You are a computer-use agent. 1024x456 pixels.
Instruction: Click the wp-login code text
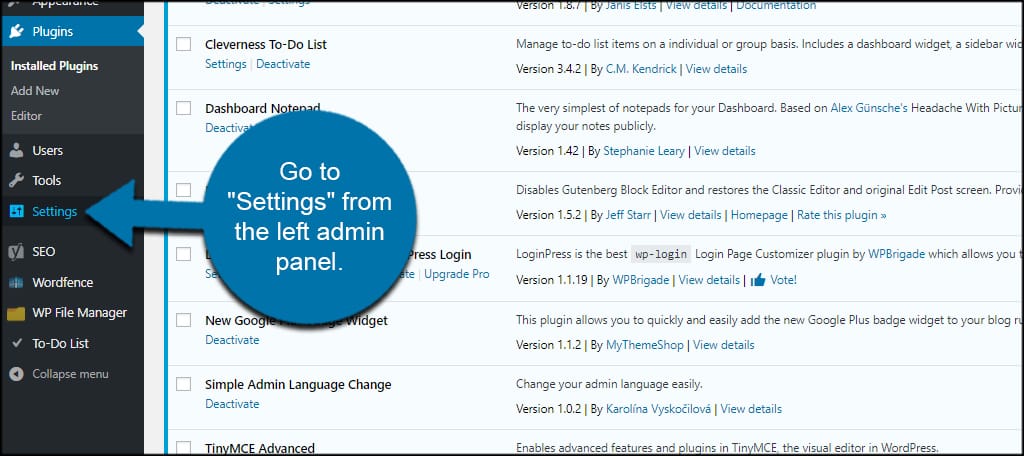click(x=660, y=255)
